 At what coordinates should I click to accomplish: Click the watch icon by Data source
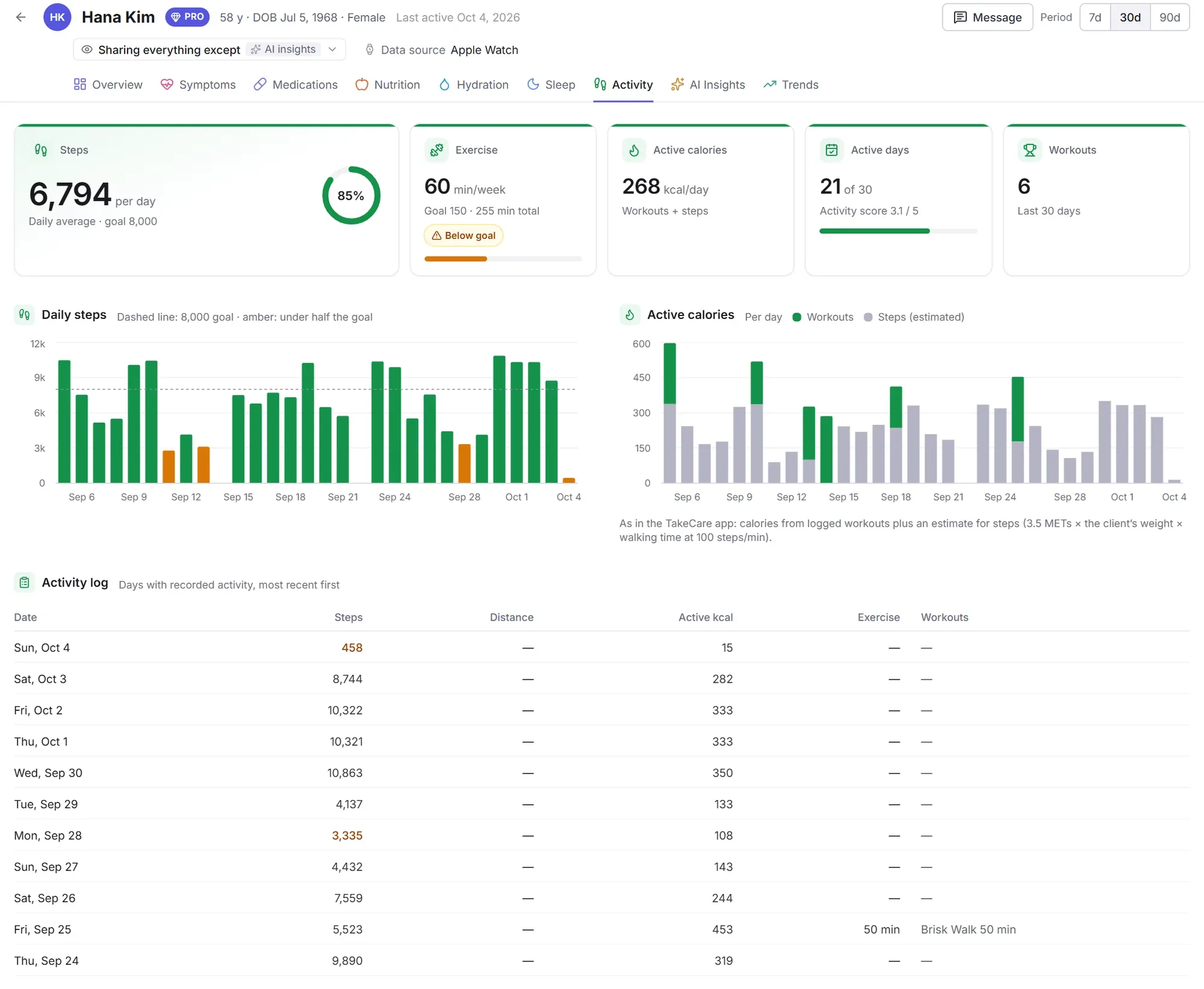pyautogui.click(x=370, y=50)
